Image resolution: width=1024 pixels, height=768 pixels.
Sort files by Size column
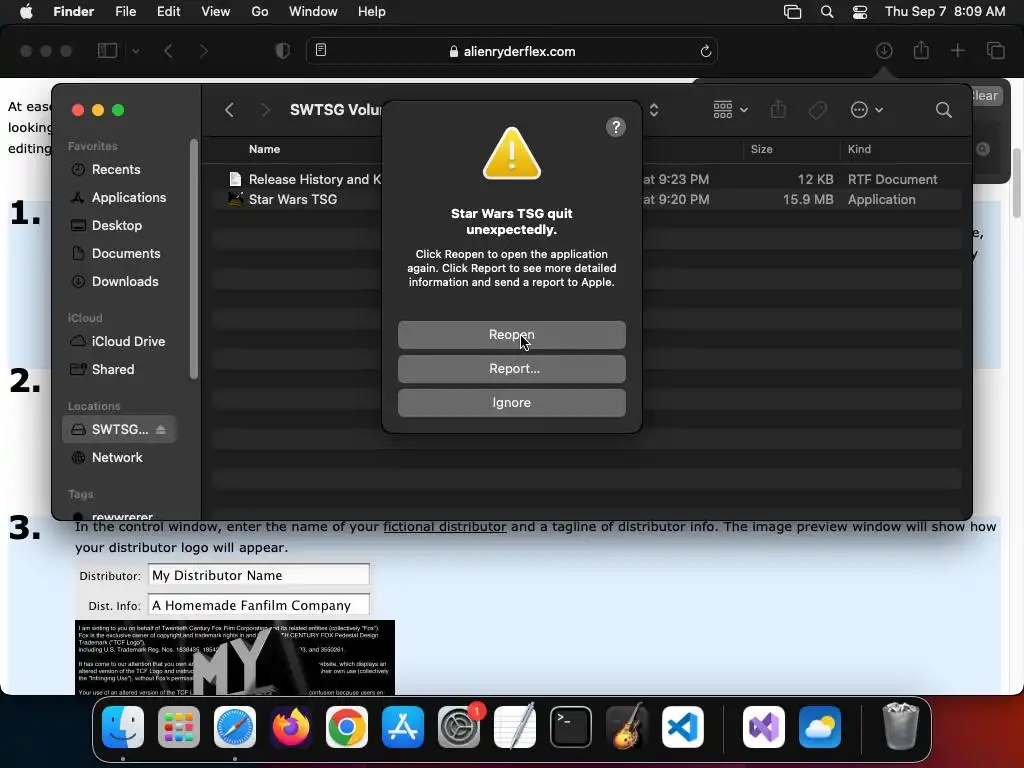tap(761, 149)
